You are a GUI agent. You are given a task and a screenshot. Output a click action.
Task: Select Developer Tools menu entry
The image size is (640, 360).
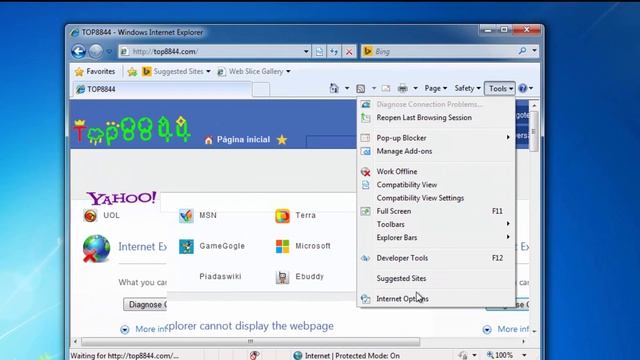(x=436, y=258)
